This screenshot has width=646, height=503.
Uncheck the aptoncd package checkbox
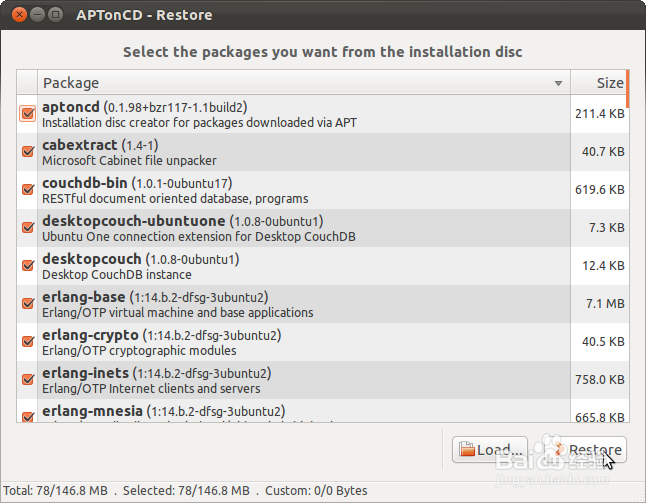27,114
